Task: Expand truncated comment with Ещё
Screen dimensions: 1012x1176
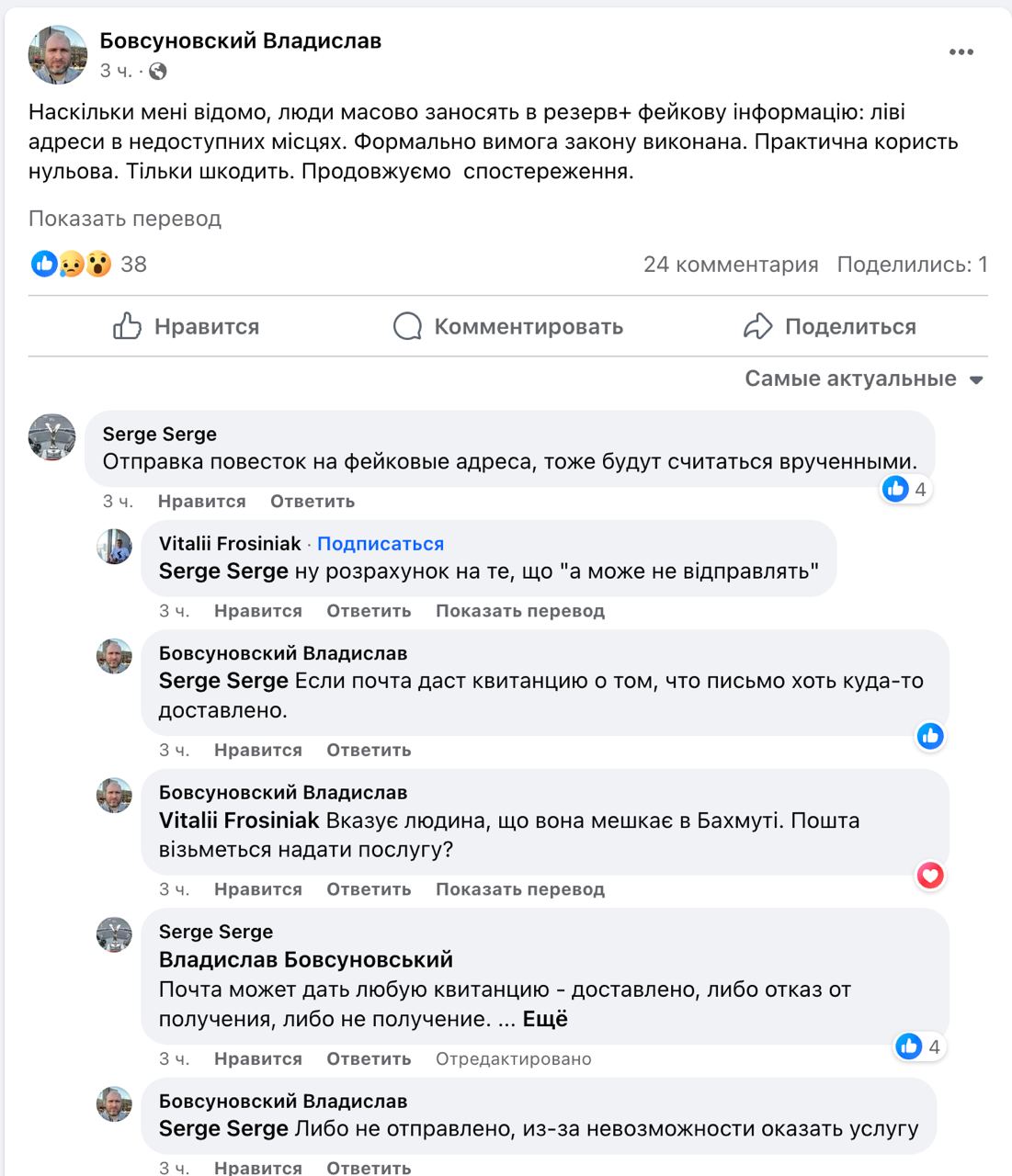Action: (545, 1019)
